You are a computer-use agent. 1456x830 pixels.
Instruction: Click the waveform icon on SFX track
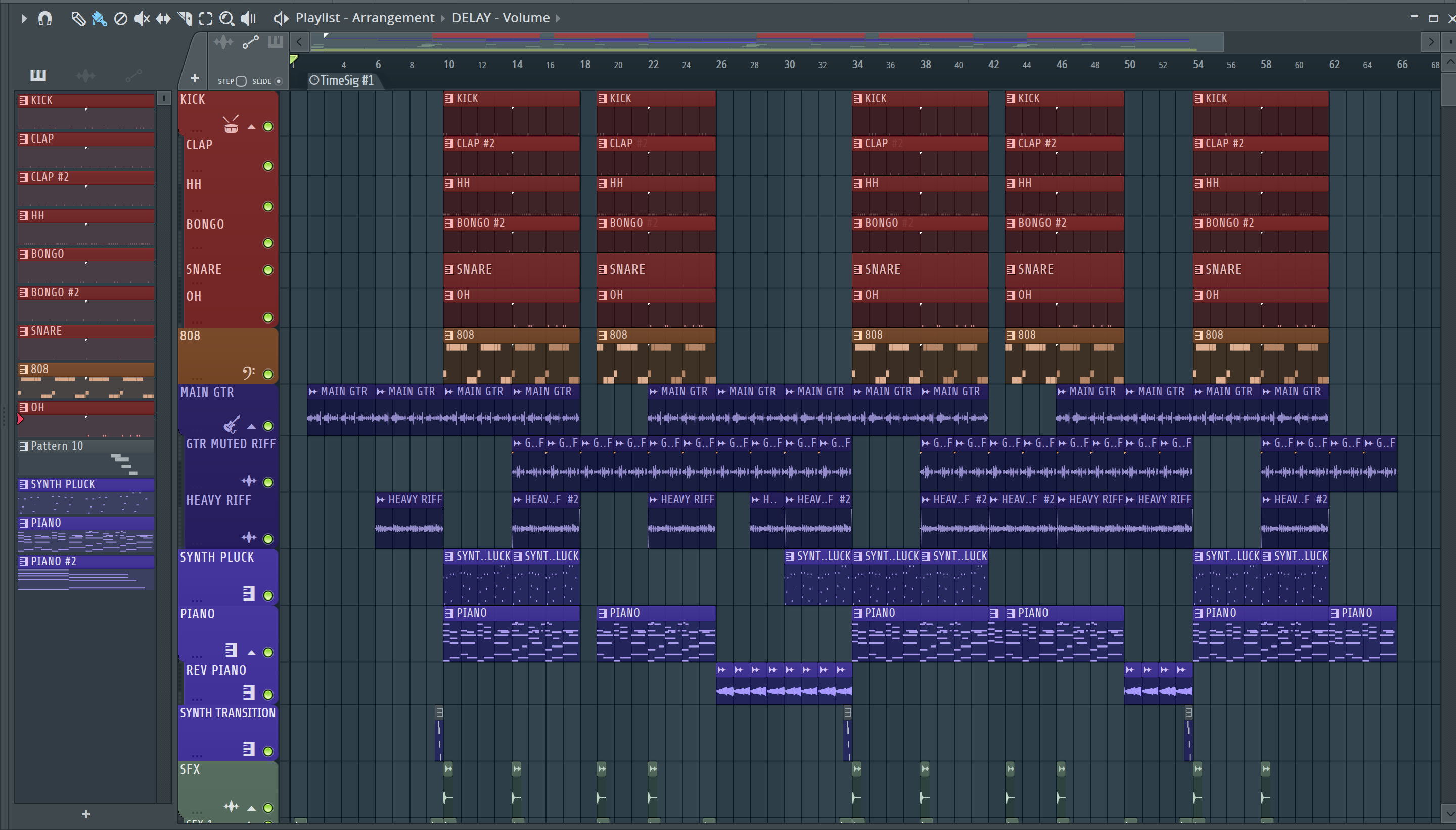[231, 807]
